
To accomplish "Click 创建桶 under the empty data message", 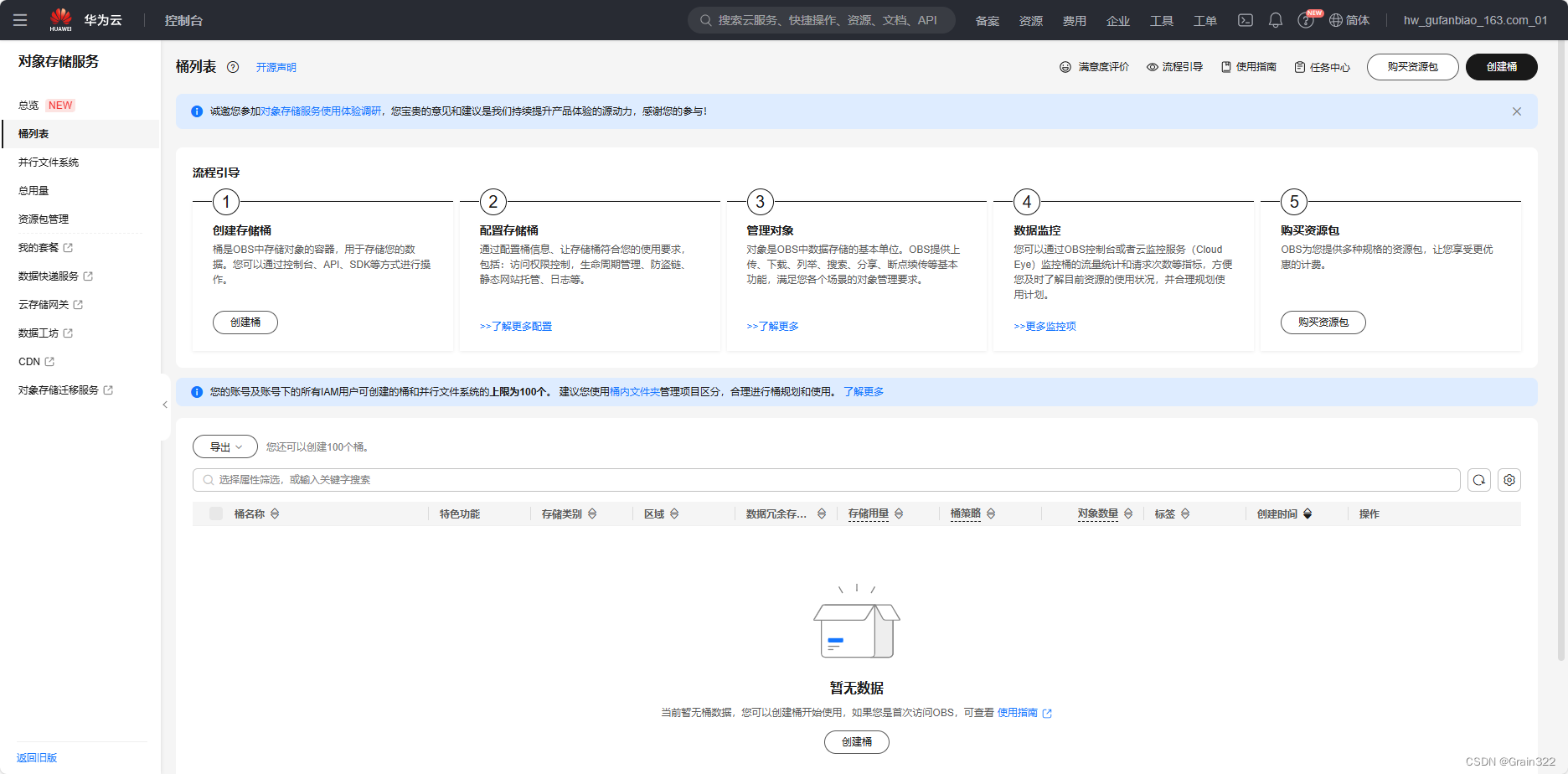I will pos(857,742).
